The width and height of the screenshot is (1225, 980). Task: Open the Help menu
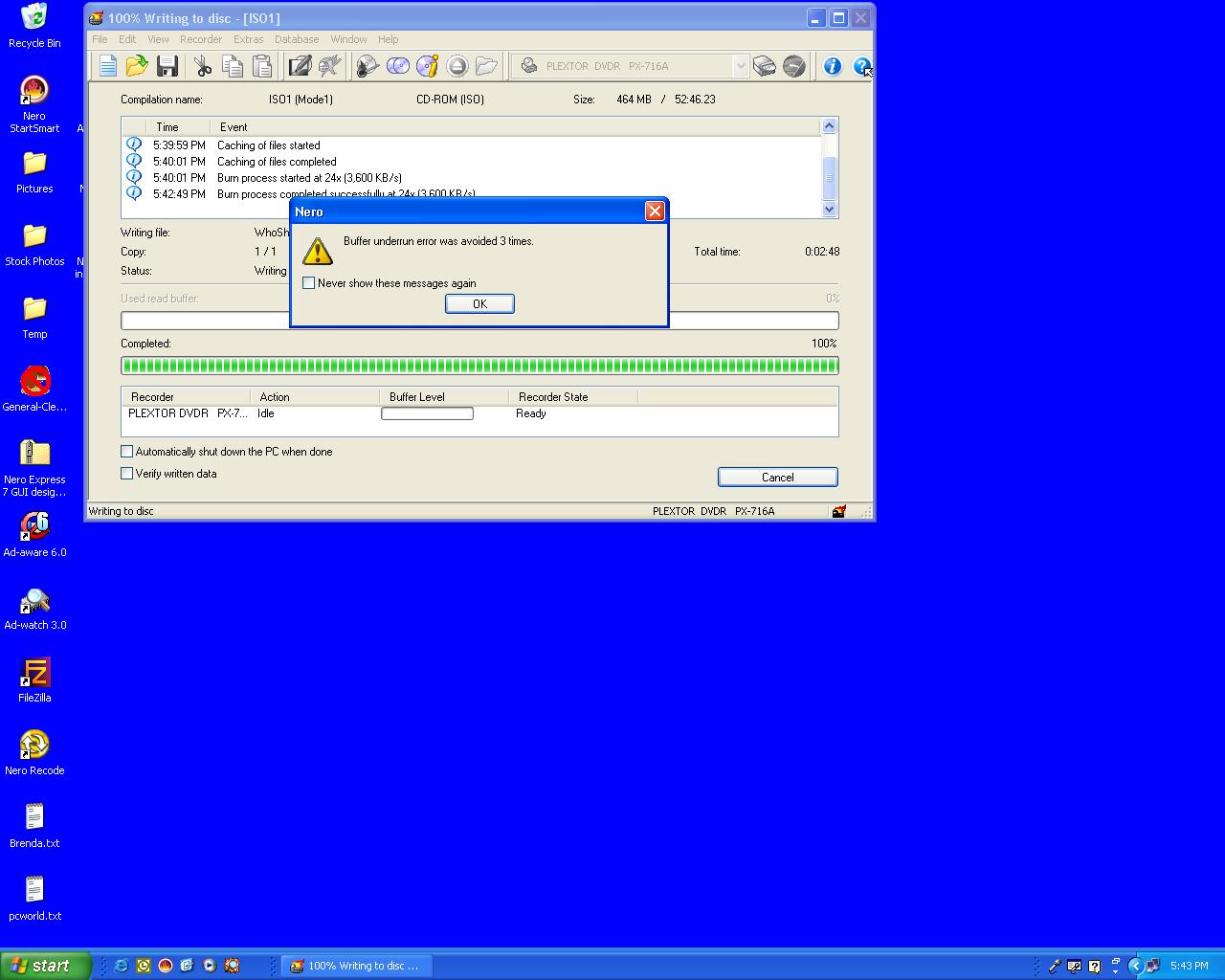click(388, 39)
